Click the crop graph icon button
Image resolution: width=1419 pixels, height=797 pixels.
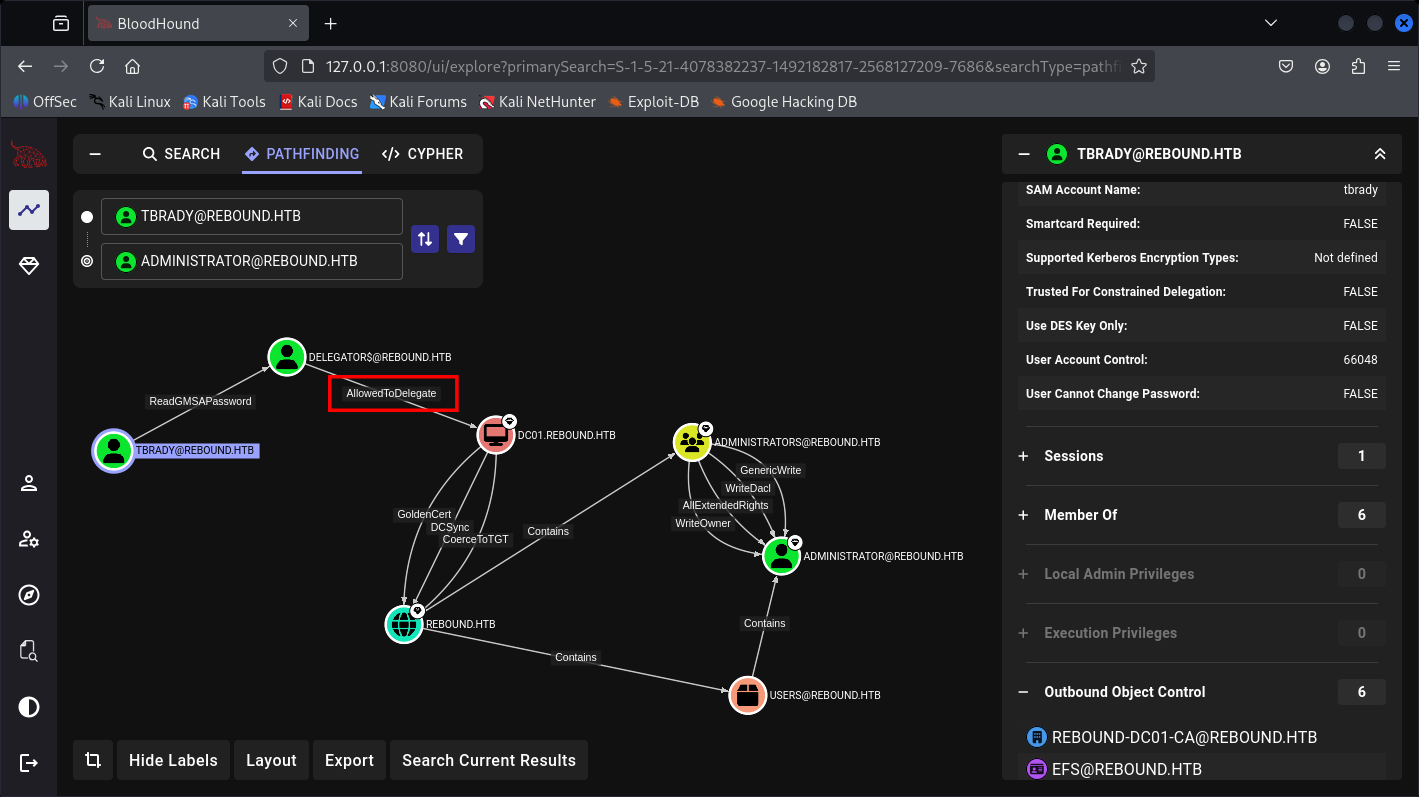pos(93,760)
